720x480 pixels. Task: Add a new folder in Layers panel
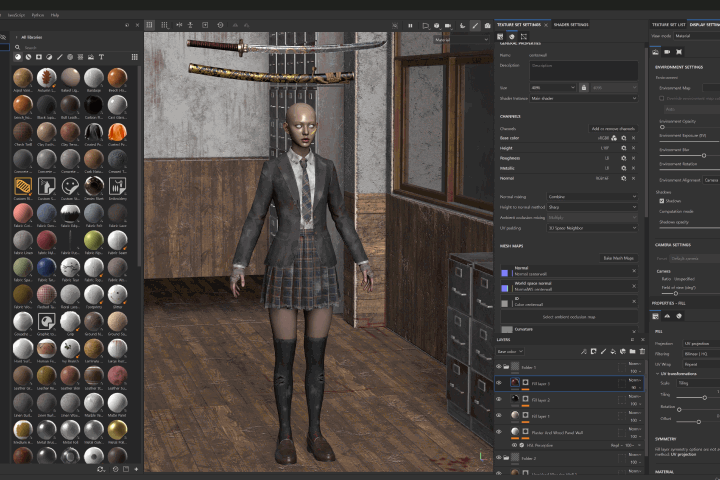point(632,351)
